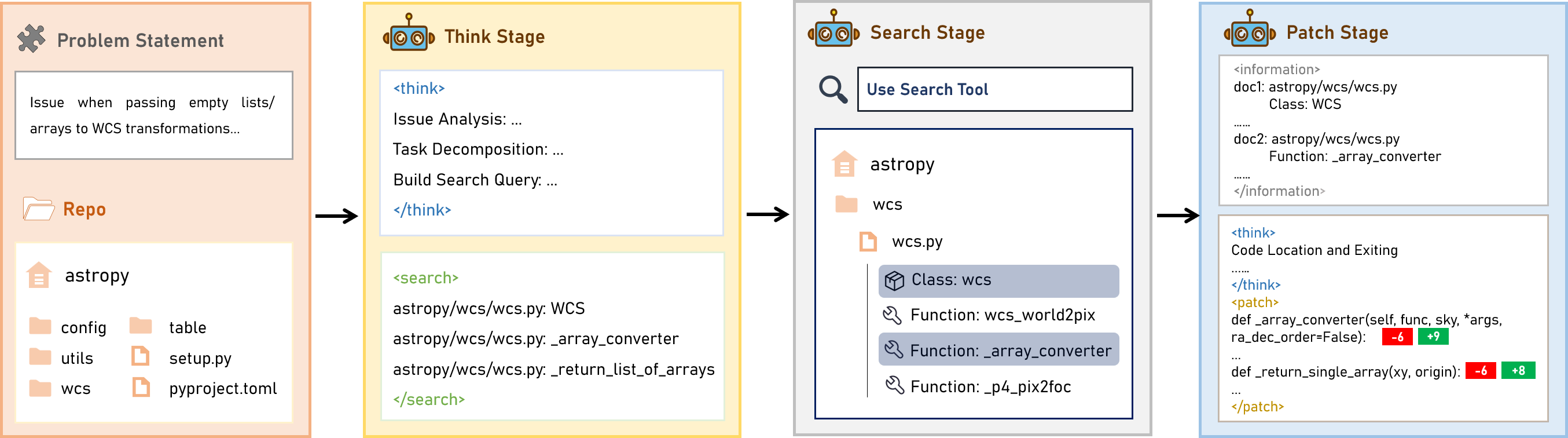Click the puzzle piece icon beside Problem Statement
The image size is (1568, 438).
[x=31, y=39]
